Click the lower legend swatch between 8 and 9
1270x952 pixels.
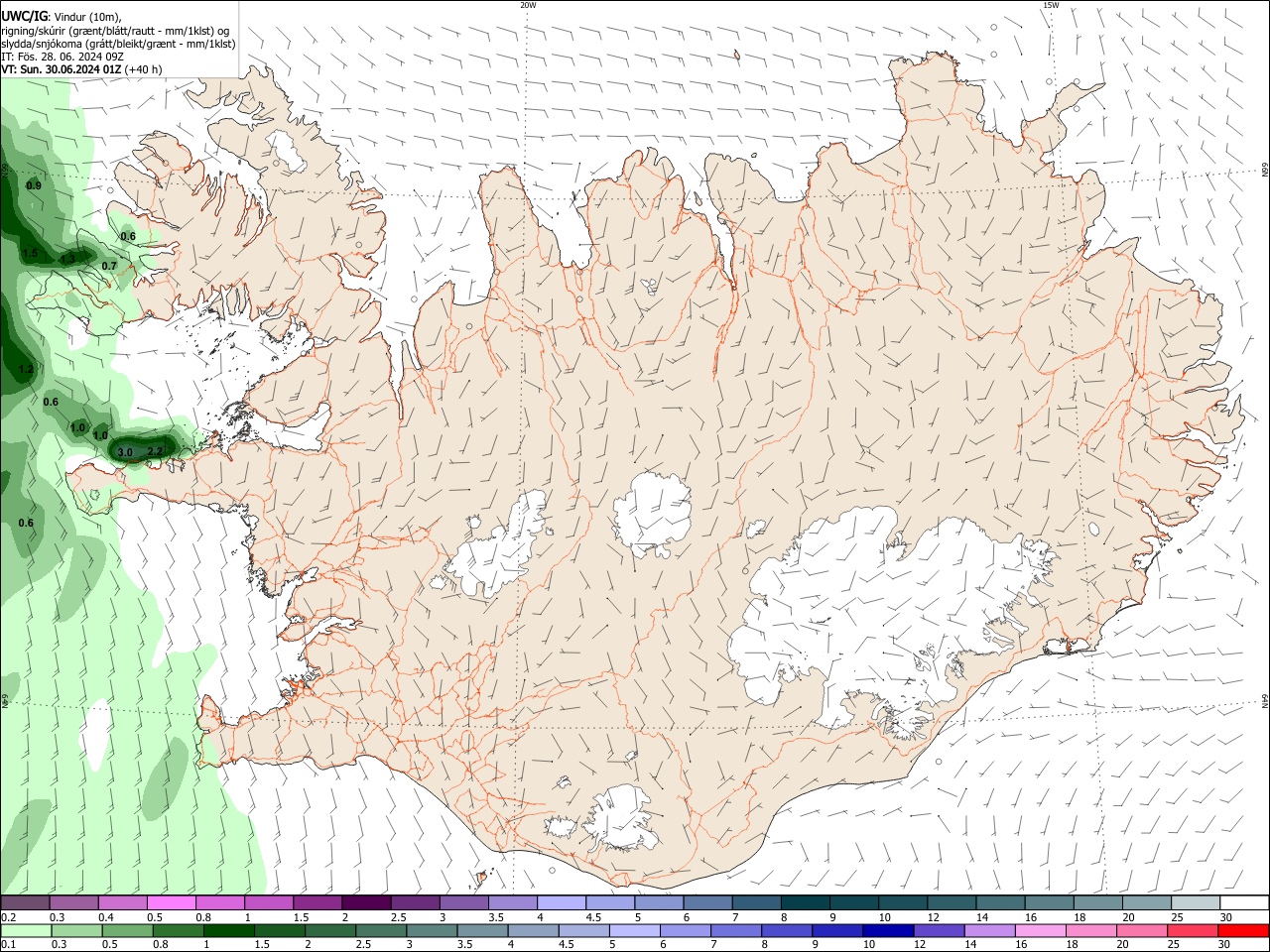point(787,930)
